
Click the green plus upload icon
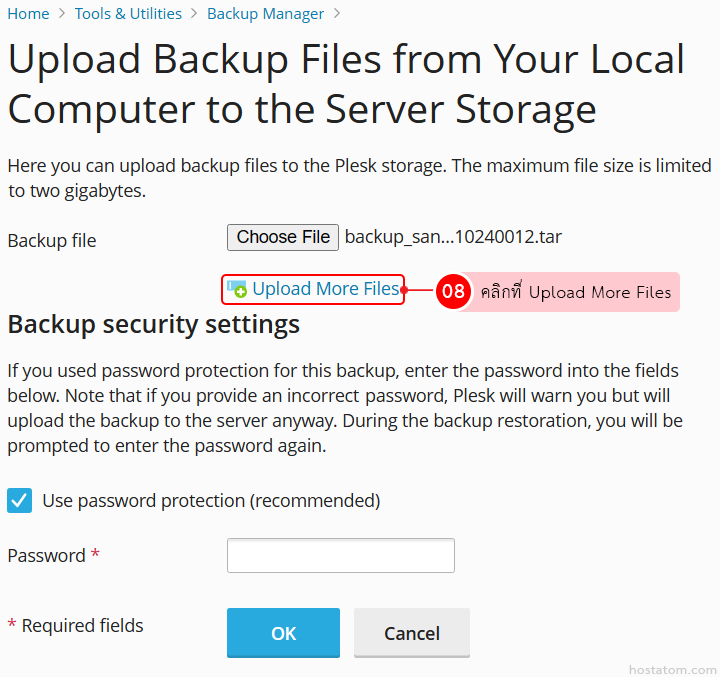pyautogui.click(x=237, y=289)
